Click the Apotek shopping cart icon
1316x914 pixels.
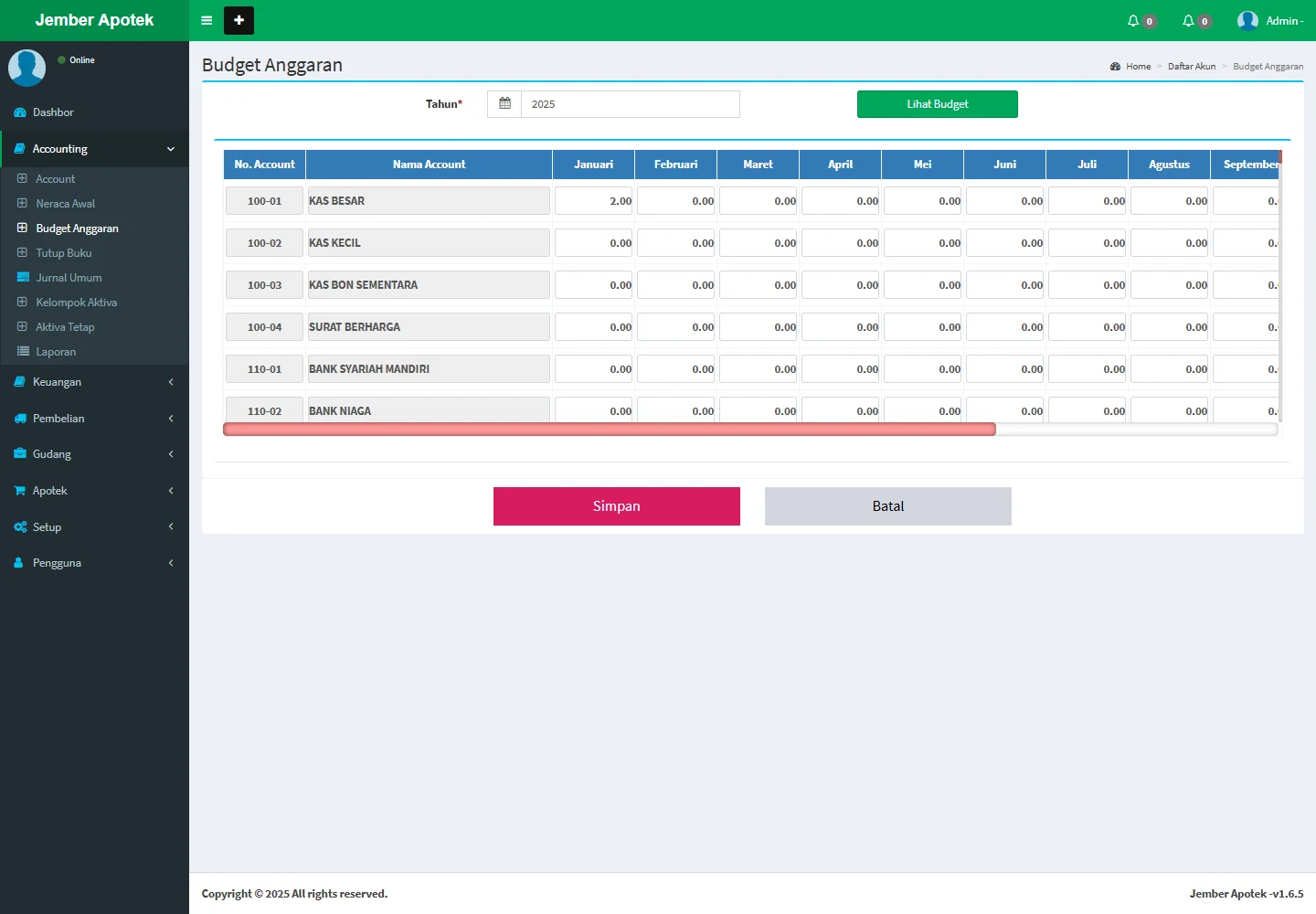(20, 491)
